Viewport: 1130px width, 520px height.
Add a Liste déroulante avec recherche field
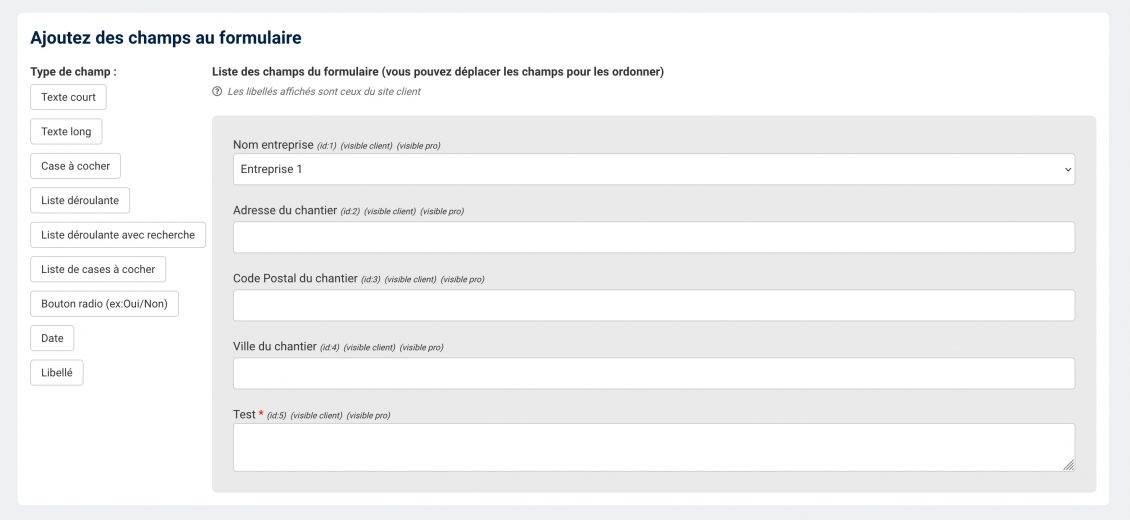point(118,235)
